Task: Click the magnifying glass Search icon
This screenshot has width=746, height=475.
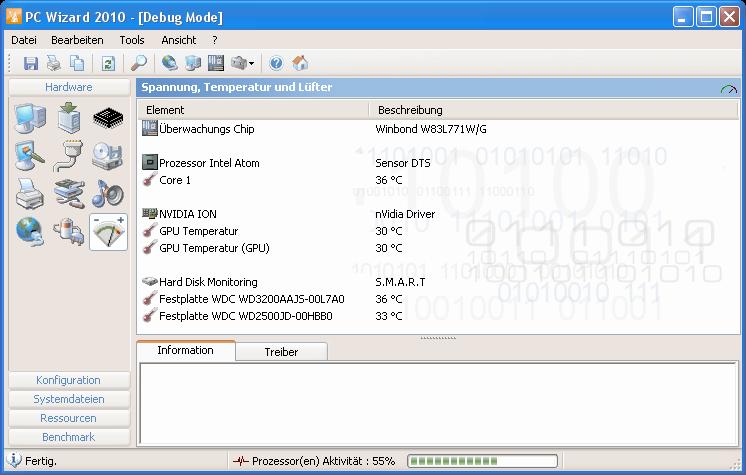Action: coord(139,63)
